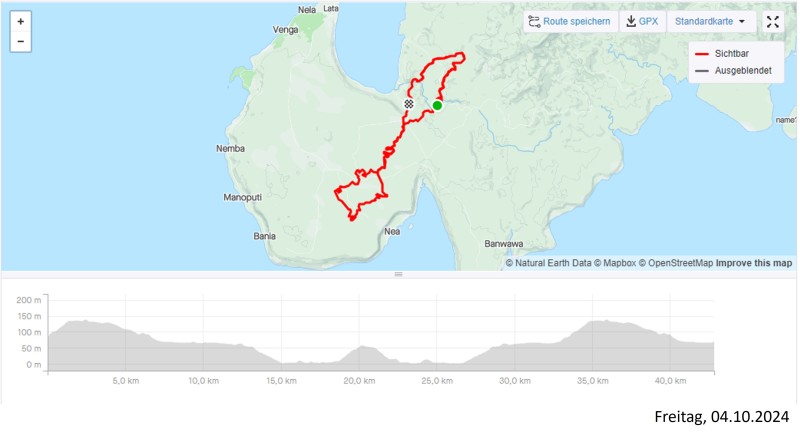
Task: Toggle fullscreen map view icon
Action: coord(773,21)
